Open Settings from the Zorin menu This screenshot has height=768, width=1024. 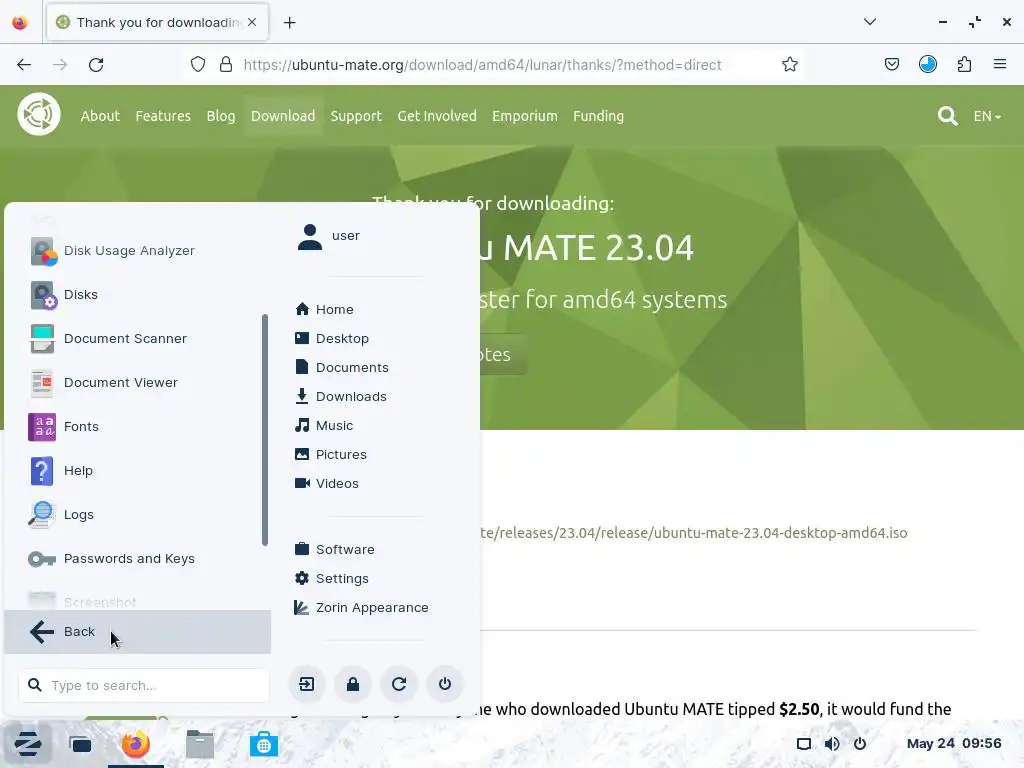coord(332,579)
